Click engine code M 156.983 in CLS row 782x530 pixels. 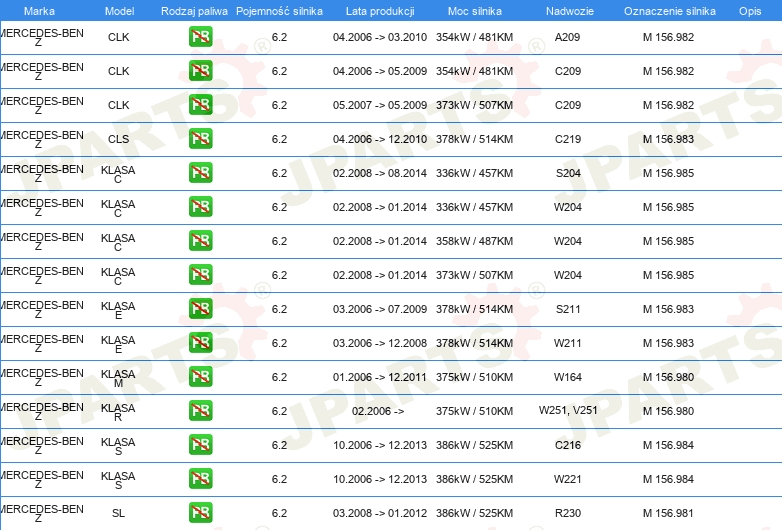[x=668, y=139]
